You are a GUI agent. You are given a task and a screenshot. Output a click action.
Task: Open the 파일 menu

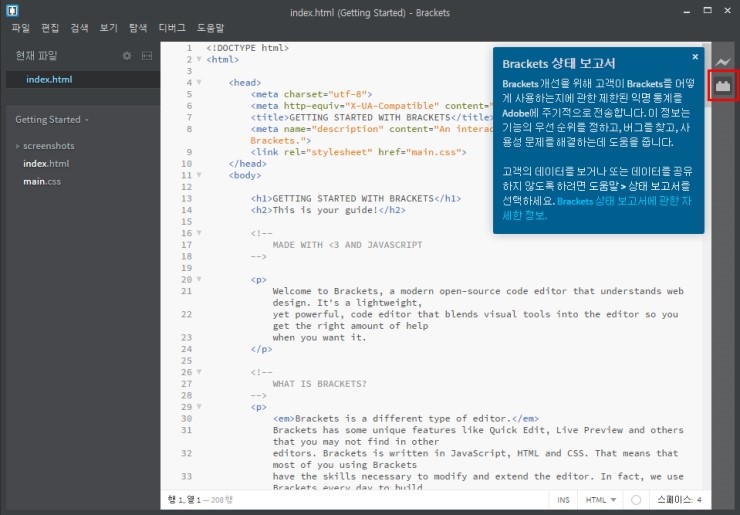[21, 28]
